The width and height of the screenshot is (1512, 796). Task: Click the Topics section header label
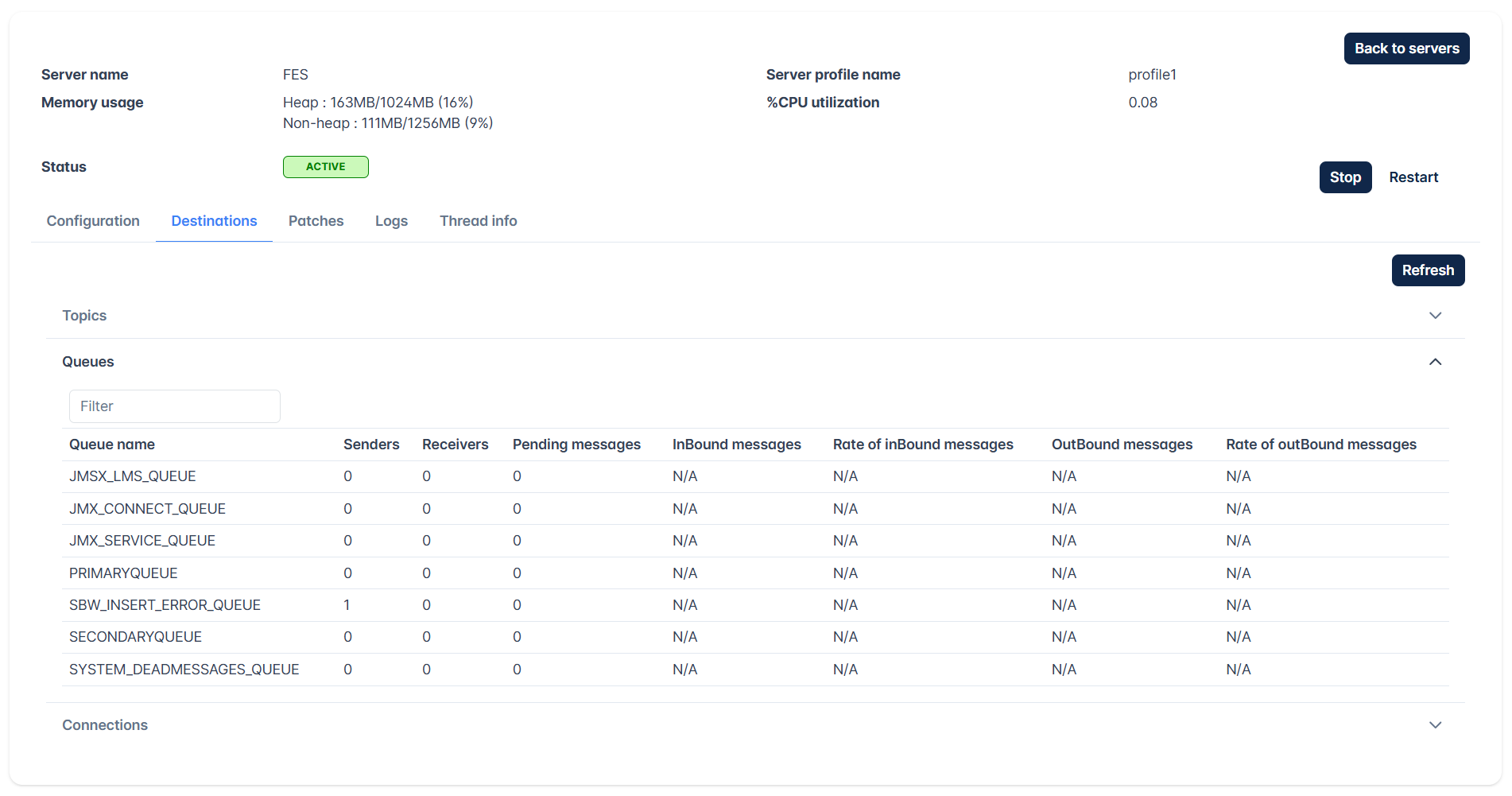(84, 316)
